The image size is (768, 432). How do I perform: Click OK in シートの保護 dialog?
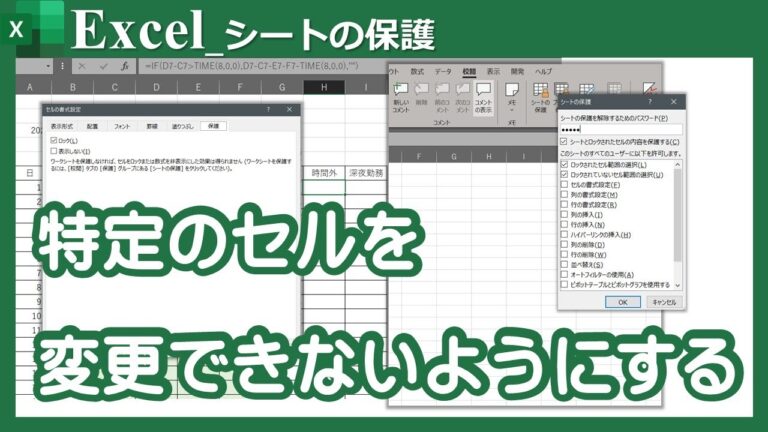click(623, 302)
